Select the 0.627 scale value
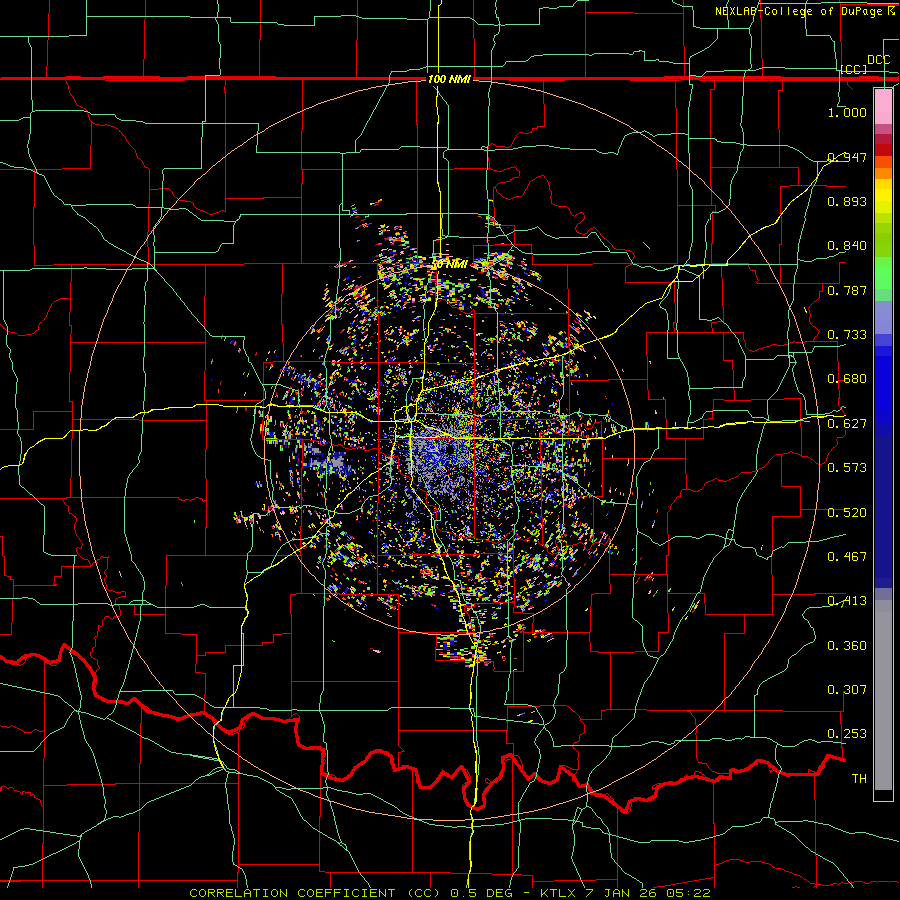The width and height of the screenshot is (900, 900). tap(847, 423)
